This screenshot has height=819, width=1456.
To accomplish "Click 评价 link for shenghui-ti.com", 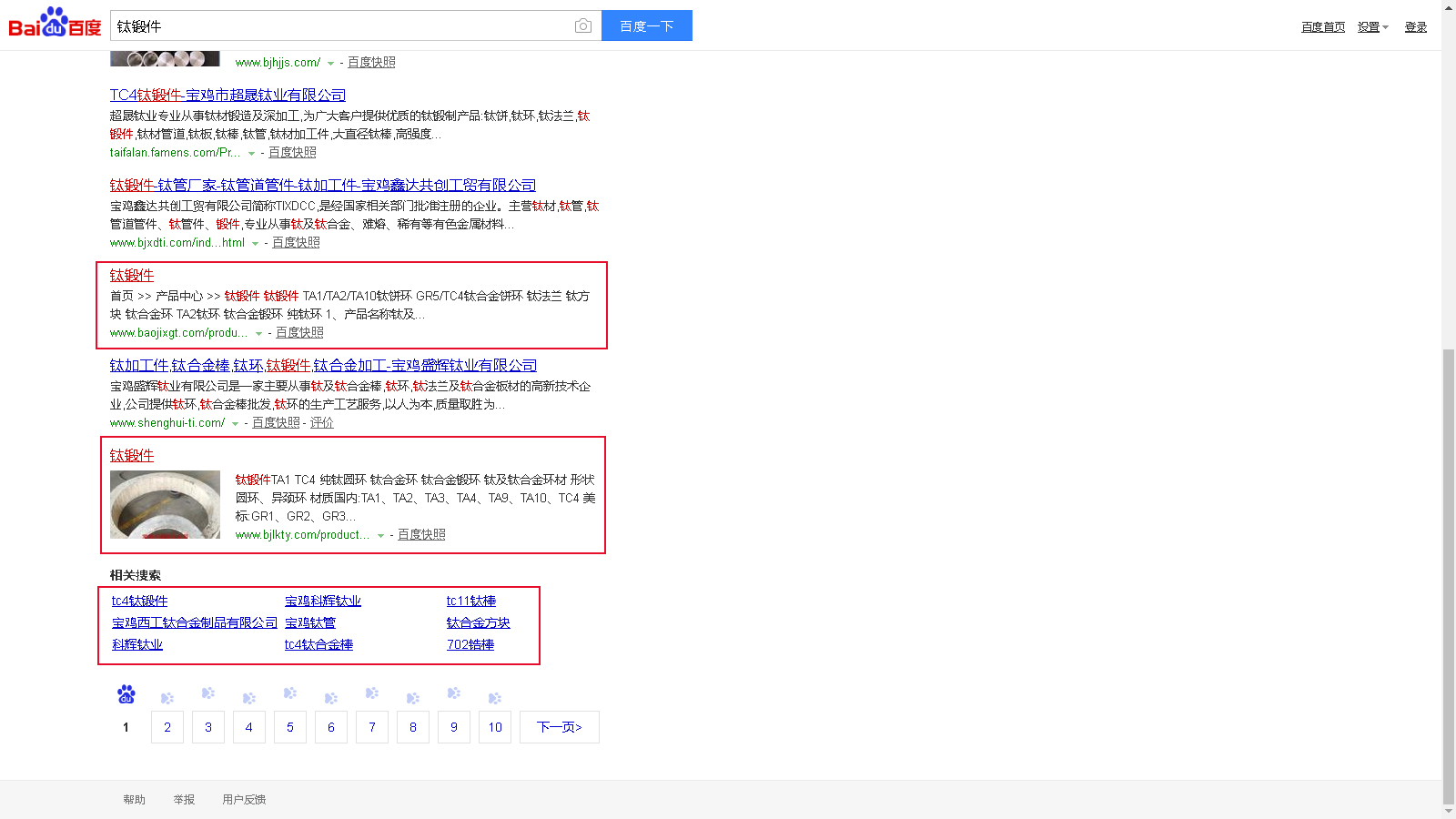I will 322,422.
